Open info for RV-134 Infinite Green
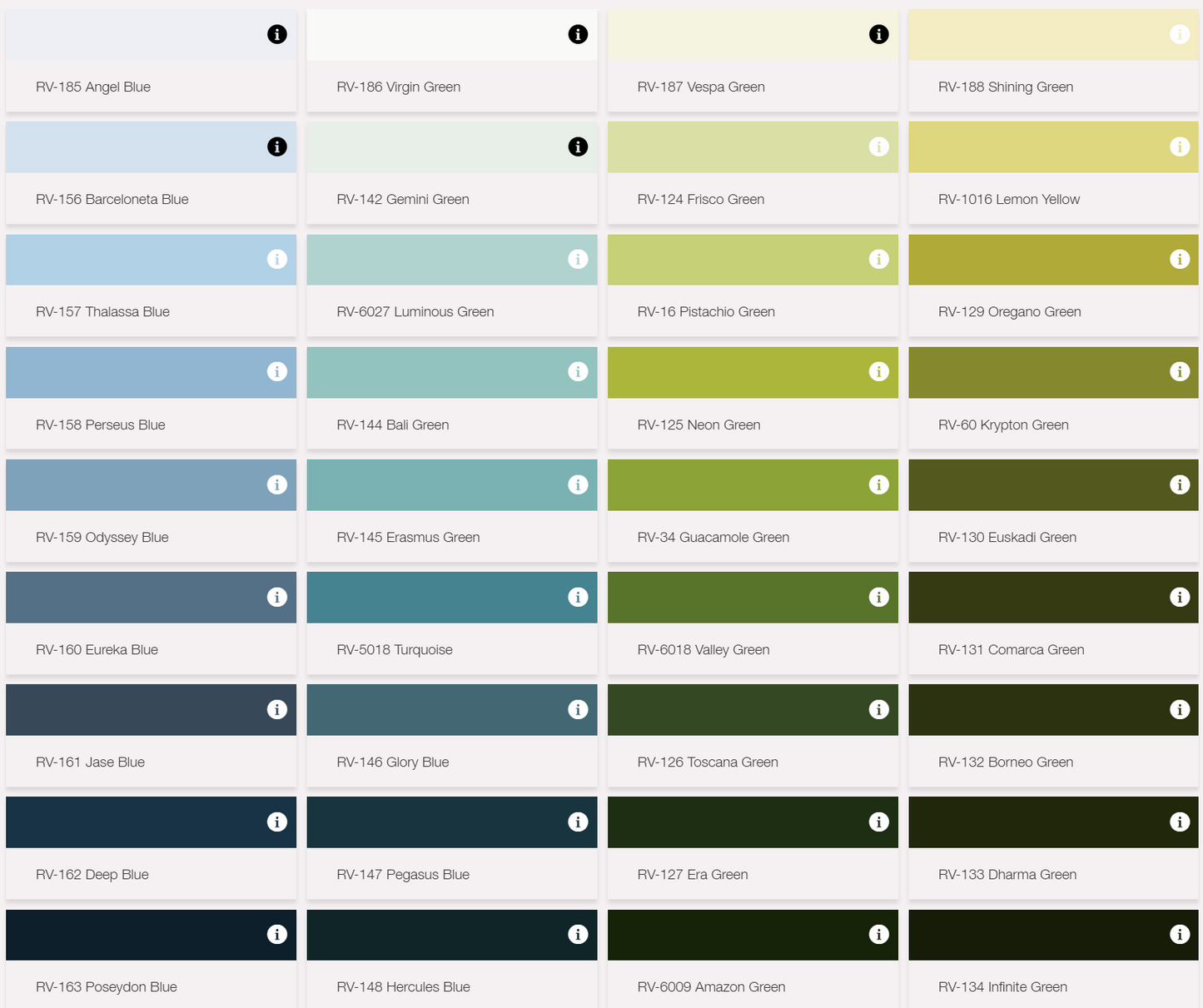1203x1008 pixels. [x=1180, y=934]
